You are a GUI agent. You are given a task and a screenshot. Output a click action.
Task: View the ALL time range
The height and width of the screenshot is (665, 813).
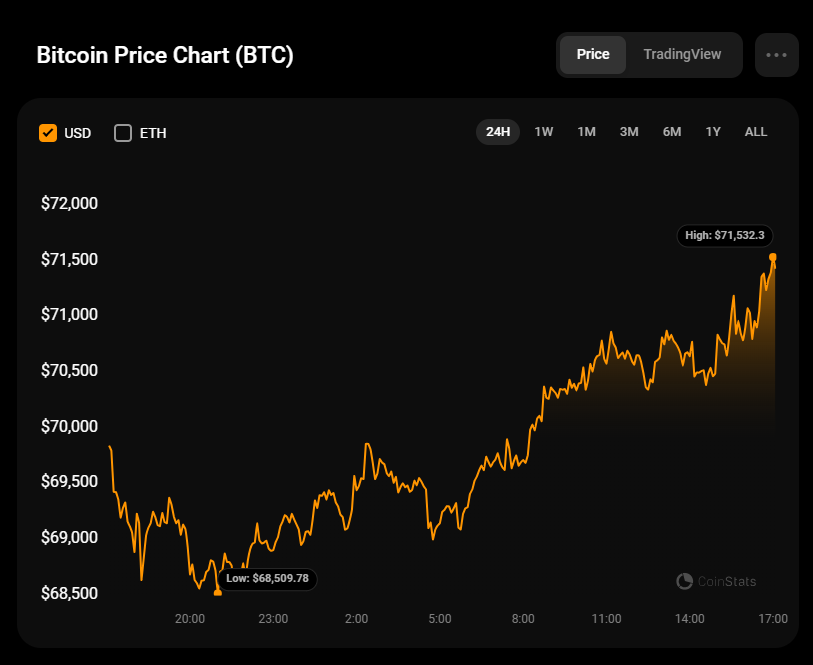click(x=756, y=132)
